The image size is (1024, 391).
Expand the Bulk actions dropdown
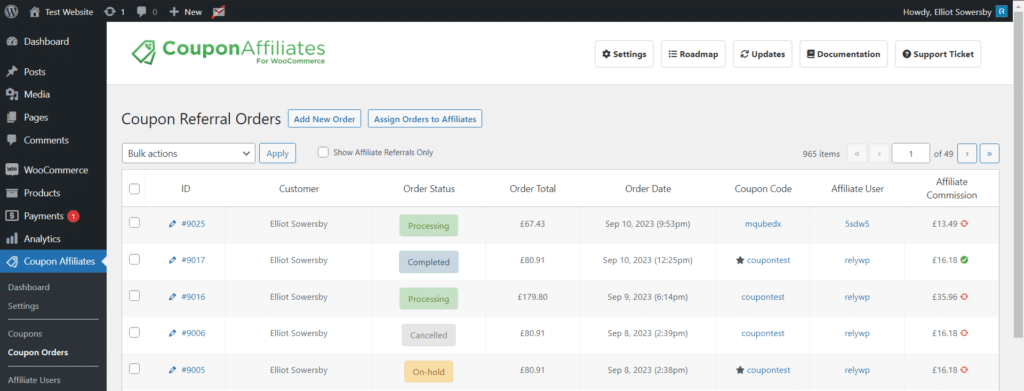tap(188, 153)
